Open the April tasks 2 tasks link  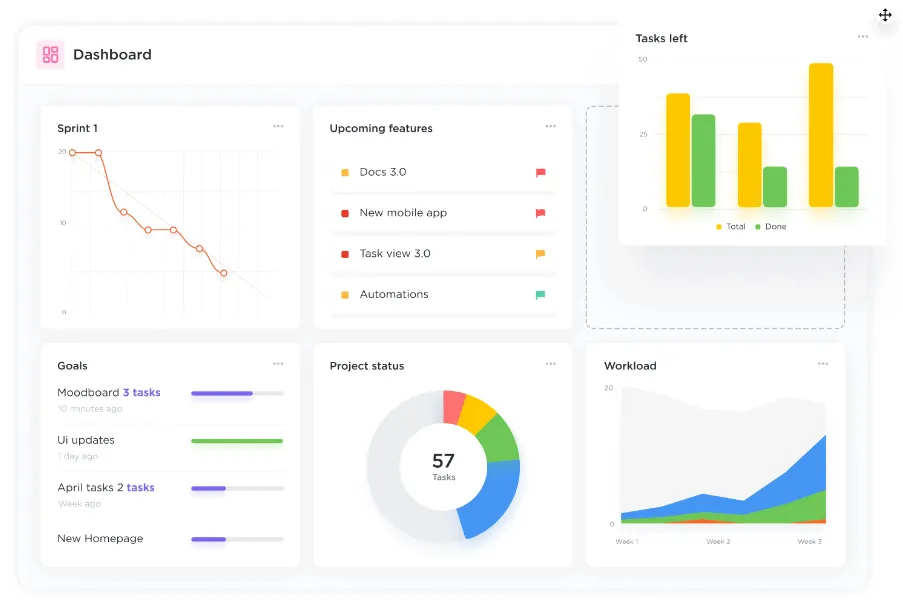[136, 487]
